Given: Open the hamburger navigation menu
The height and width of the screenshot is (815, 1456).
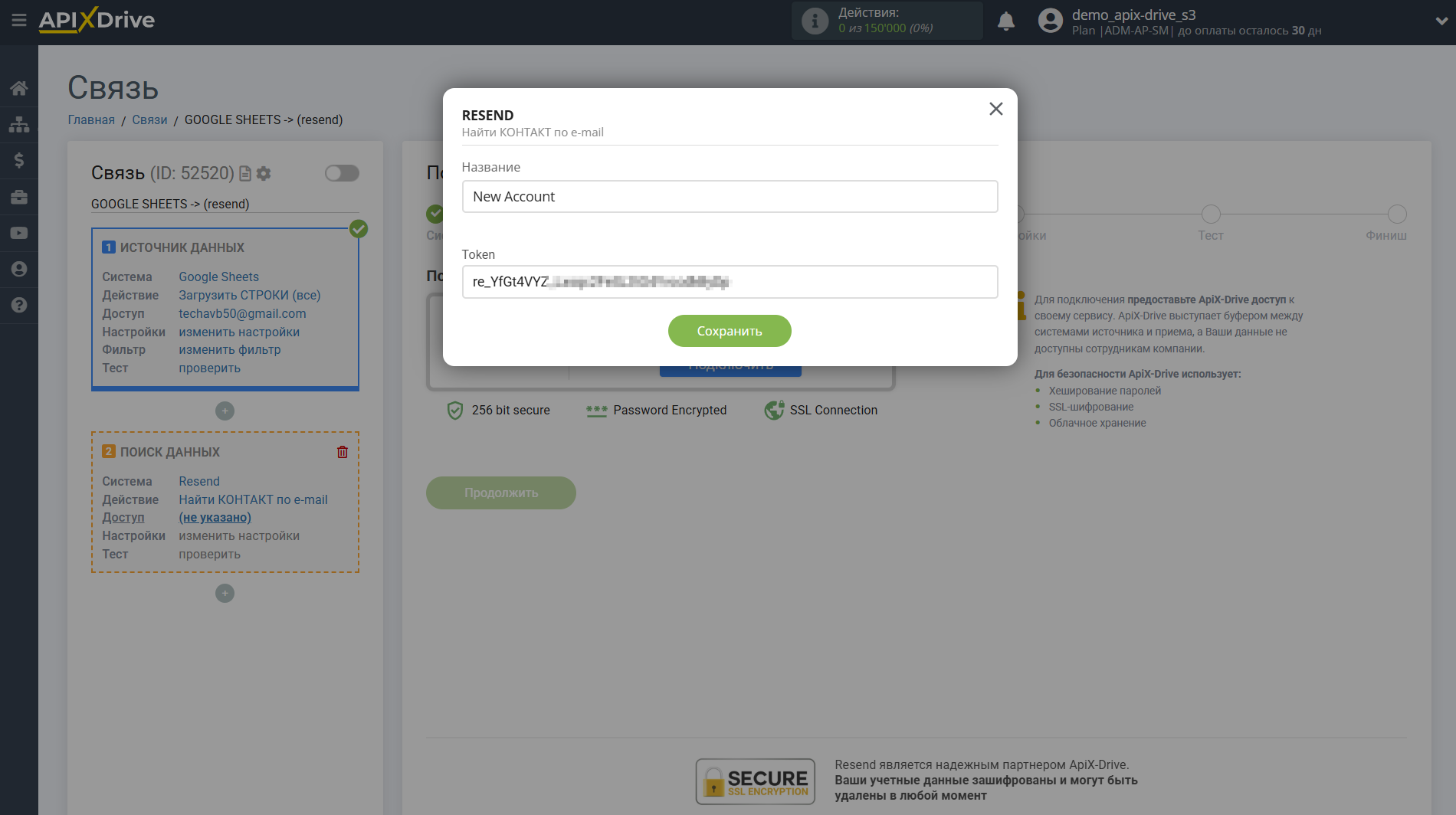Looking at the screenshot, I should point(19,21).
